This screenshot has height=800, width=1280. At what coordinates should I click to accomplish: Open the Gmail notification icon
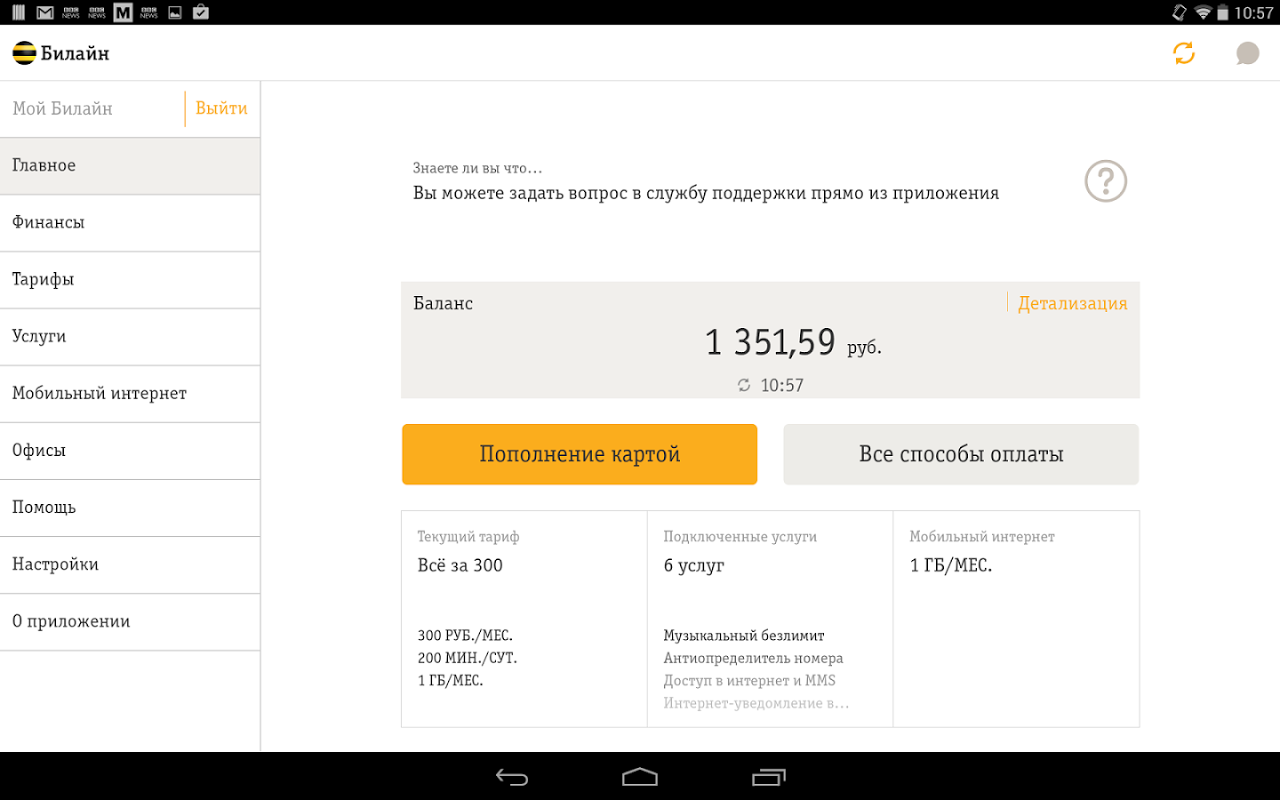pyautogui.click(x=45, y=12)
